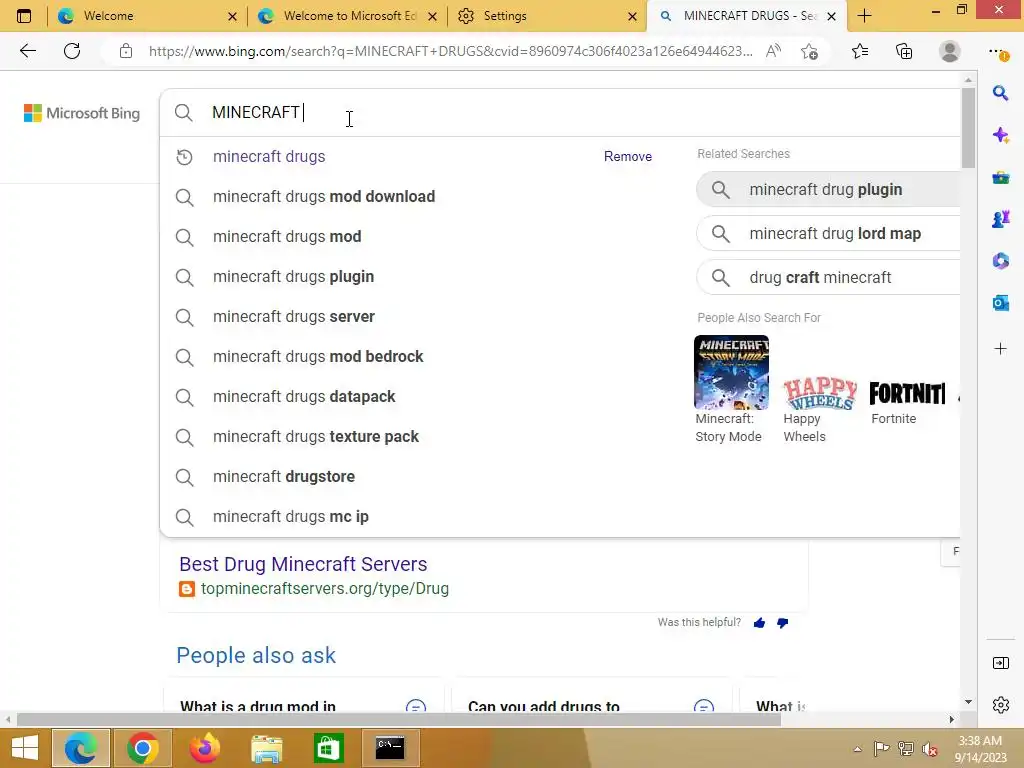1024x768 pixels.
Task: Open Fortnite thumbnail
Action: [x=907, y=393]
